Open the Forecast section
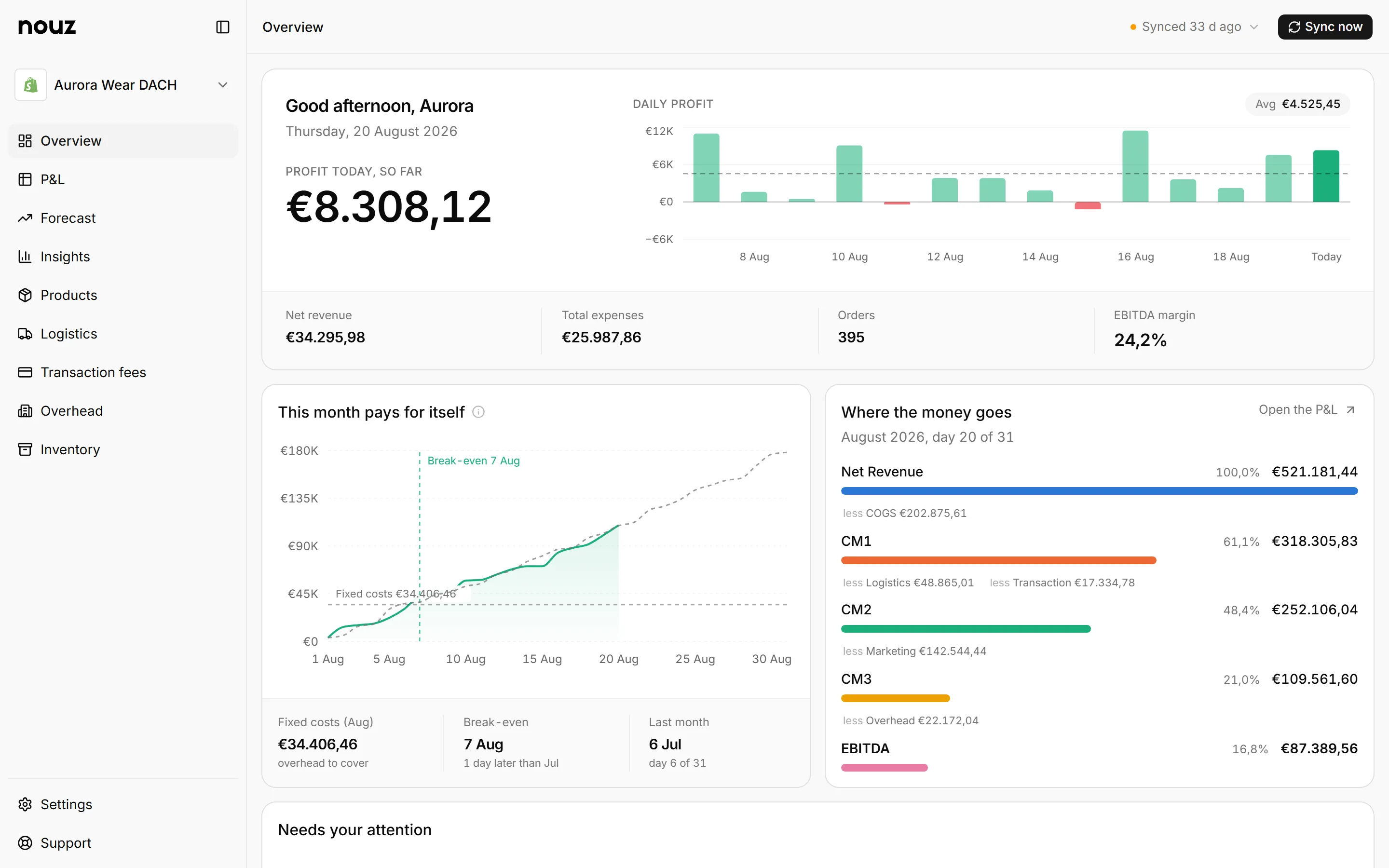 coord(123,218)
